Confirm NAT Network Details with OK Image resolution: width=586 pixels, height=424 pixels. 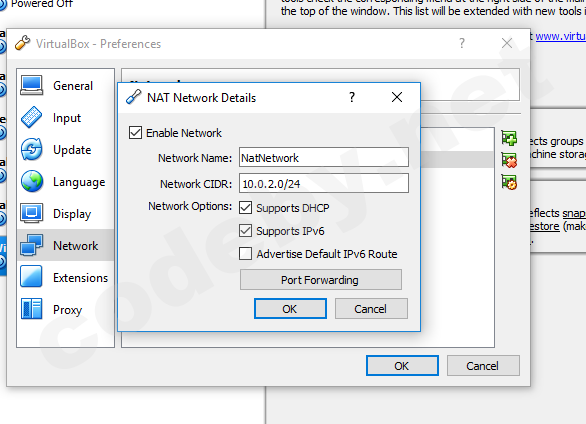pyautogui.click(x=290, y=309)
